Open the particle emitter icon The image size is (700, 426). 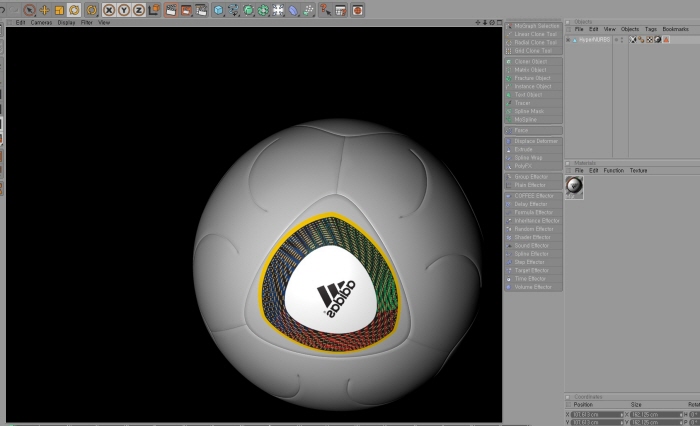(x=308, y=10)
